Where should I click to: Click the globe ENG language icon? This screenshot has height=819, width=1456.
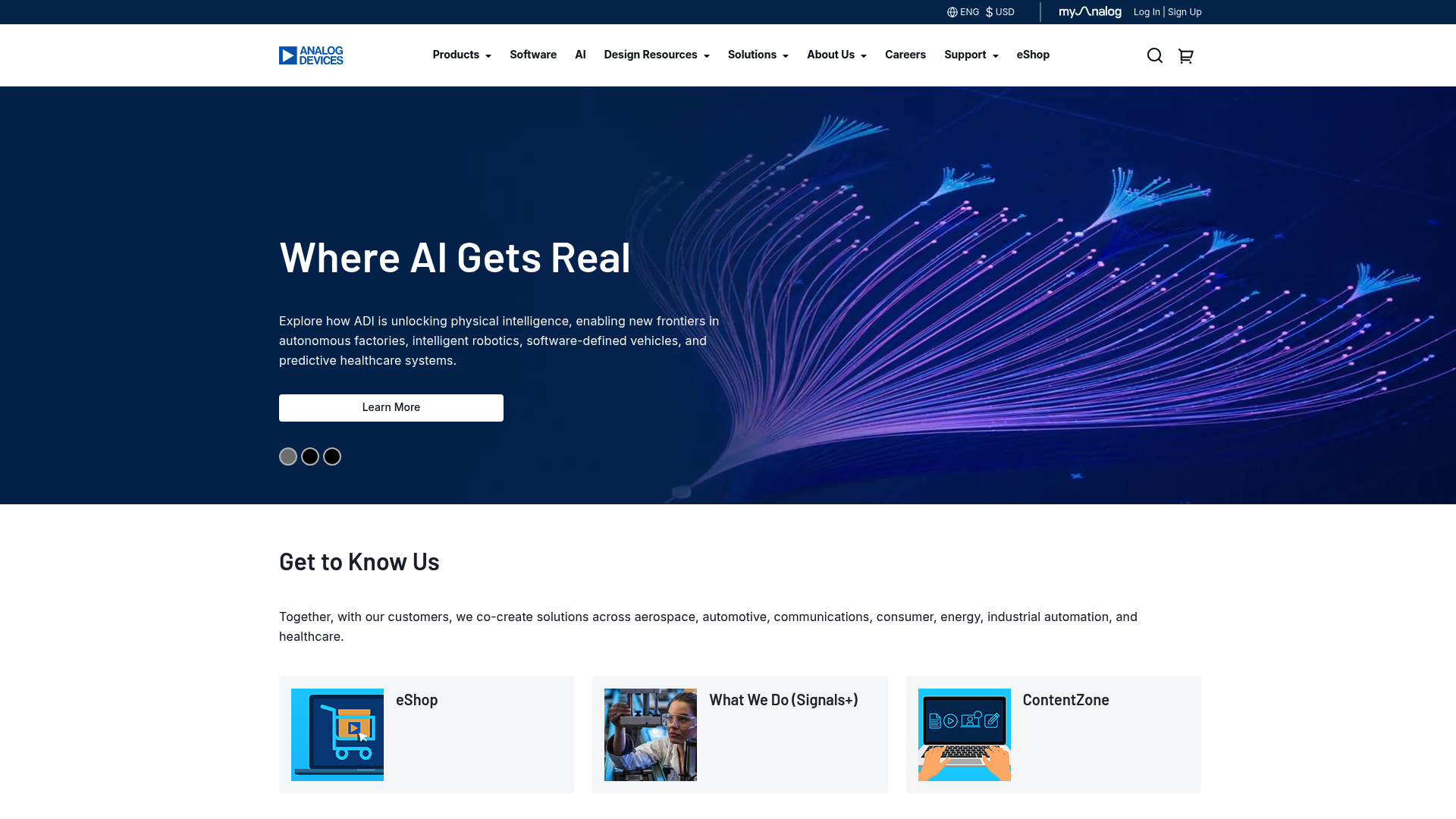pyautogui.click(x=952, y=12)
